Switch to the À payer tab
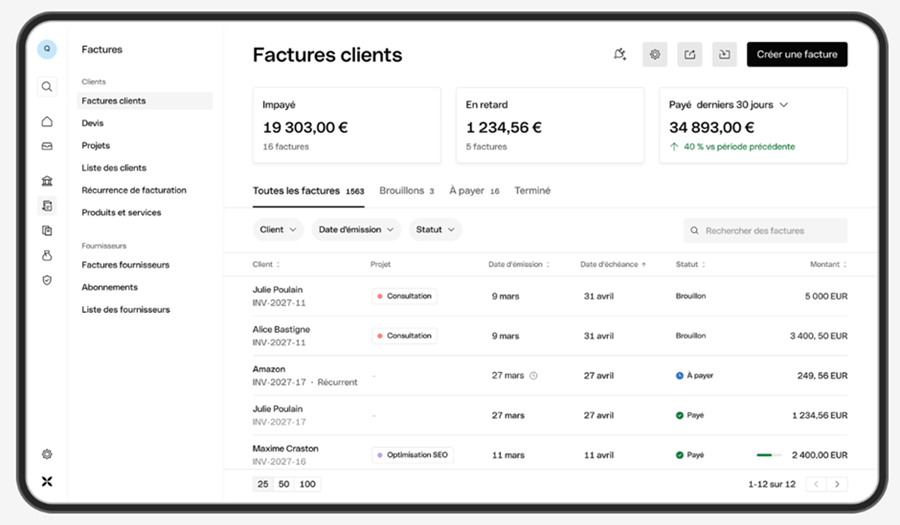The width and height of the screenshot is (900, 525). [x=474, y=190]
